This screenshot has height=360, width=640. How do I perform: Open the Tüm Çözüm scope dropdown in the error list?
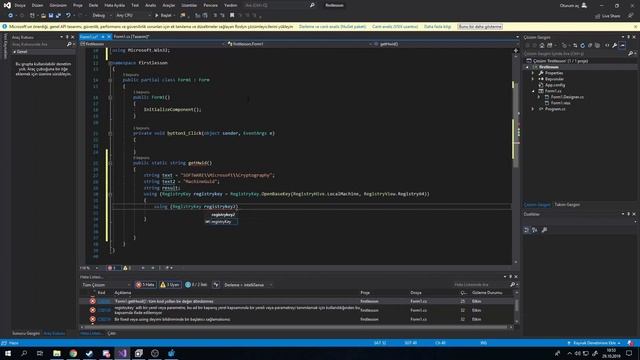(106, 284)
